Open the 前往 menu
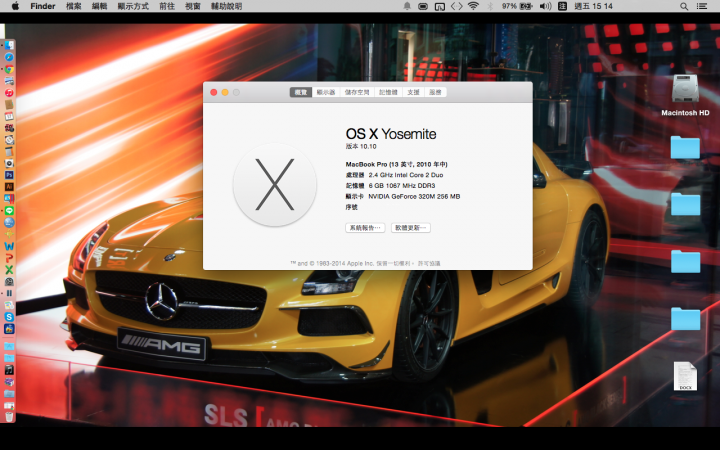This screenshot has width=720, height=450. coord(167,6)
